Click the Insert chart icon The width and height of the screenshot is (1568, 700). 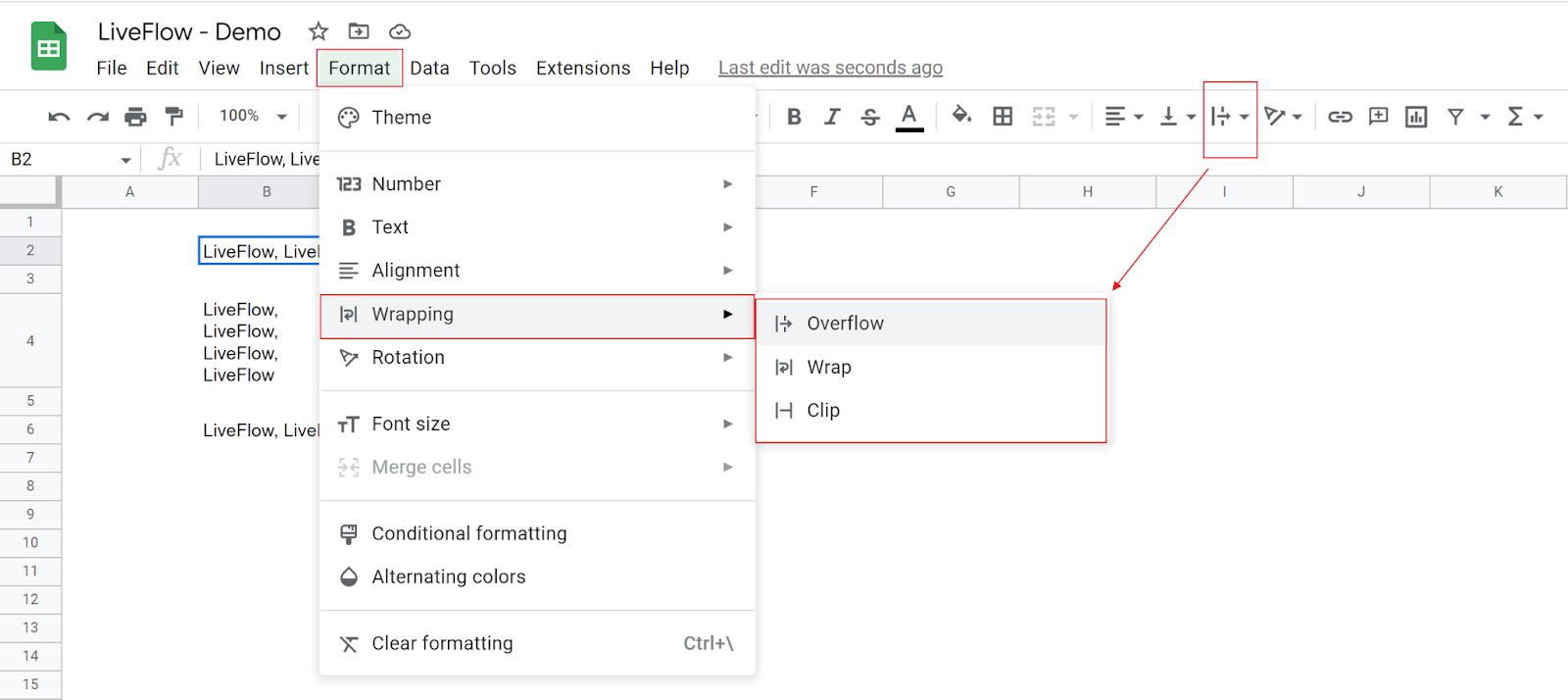(1416, 117)
